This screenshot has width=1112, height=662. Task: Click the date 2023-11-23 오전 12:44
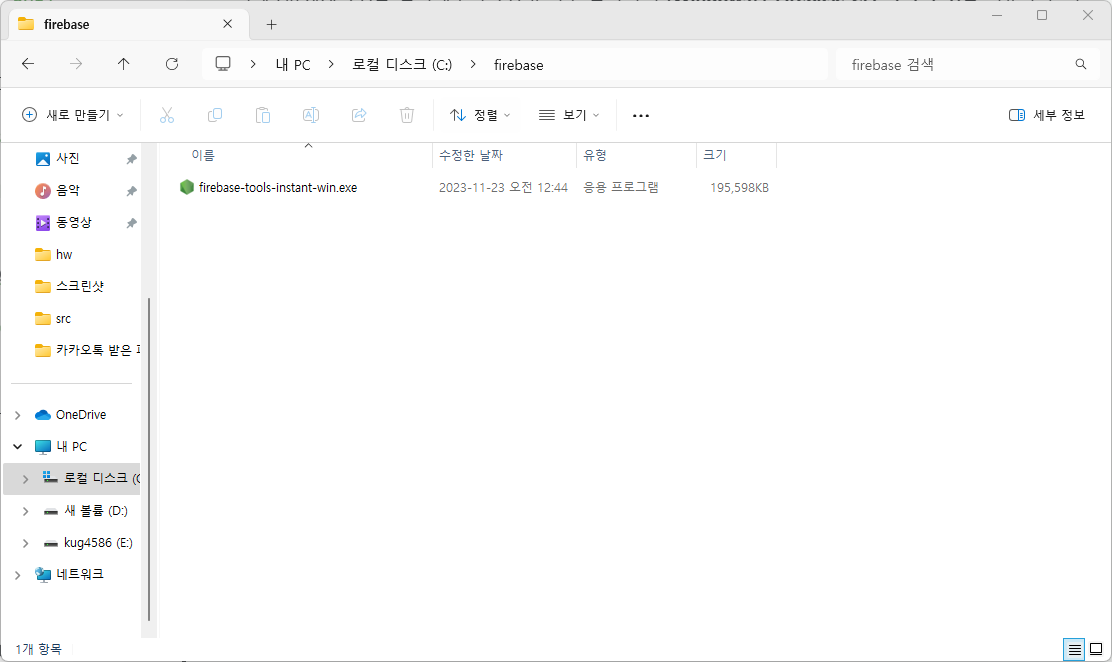(503, 187)
